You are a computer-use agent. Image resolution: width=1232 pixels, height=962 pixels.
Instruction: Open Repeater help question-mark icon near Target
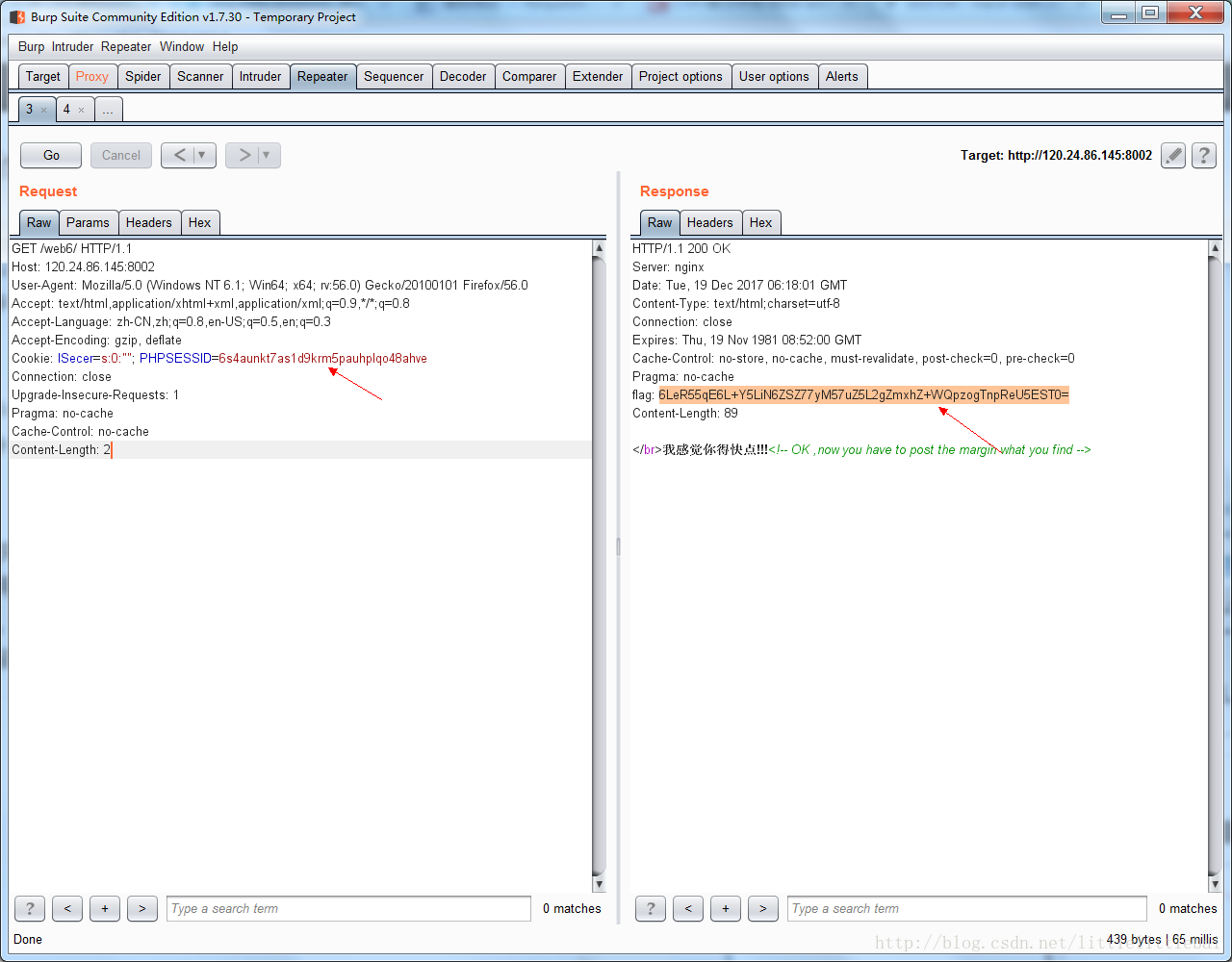[x=1204, y=155]
